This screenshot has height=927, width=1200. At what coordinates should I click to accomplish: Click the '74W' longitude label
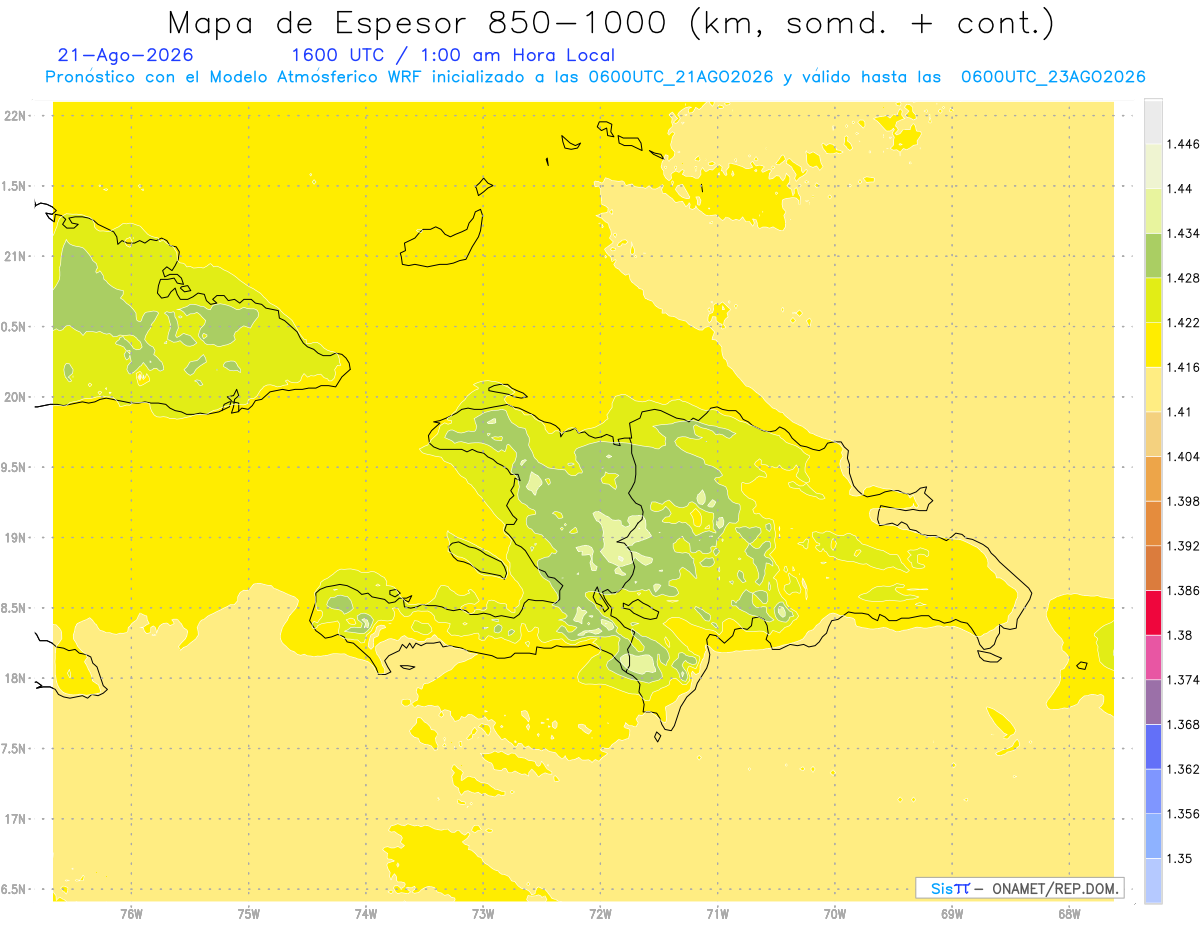(366, 915)
